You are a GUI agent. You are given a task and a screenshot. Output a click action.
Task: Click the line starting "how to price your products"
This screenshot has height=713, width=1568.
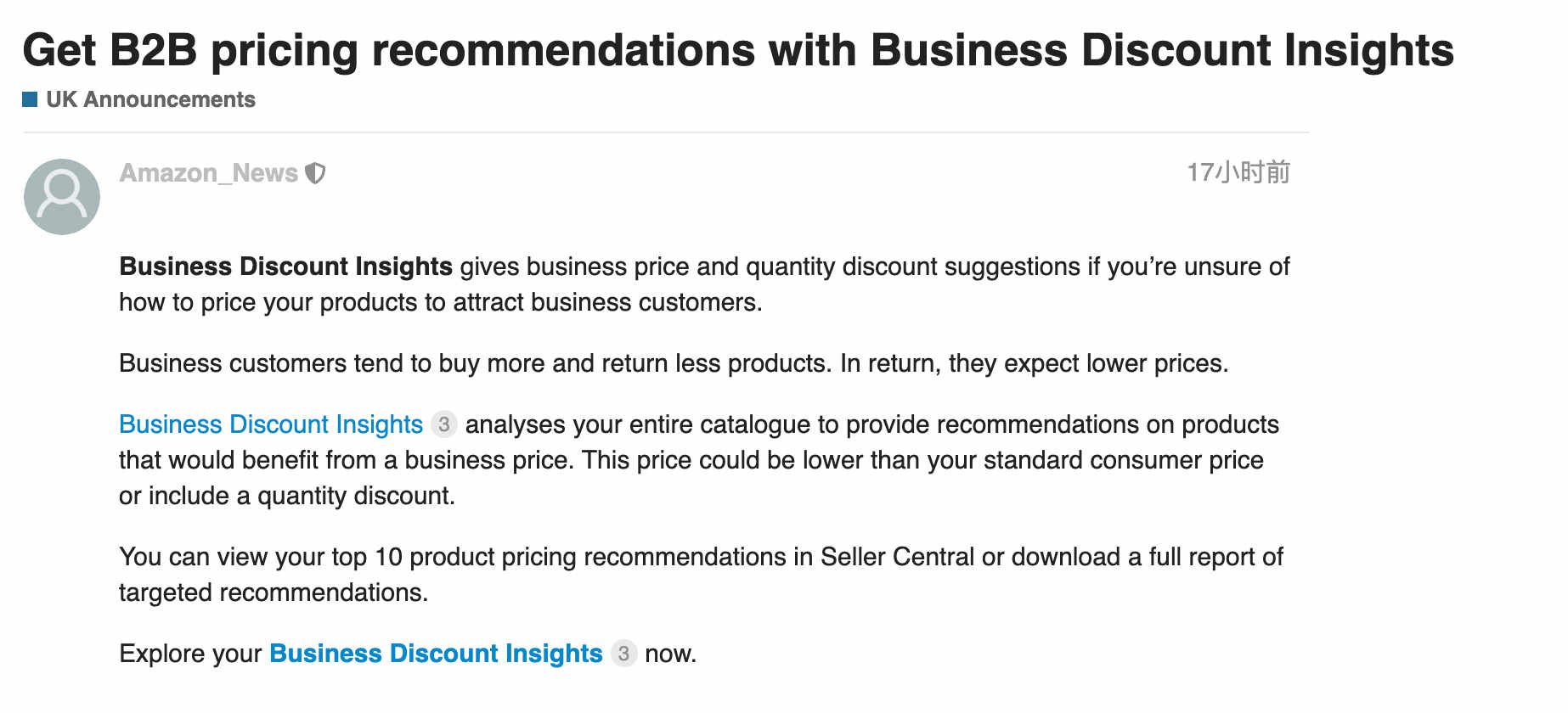[441, 302]
